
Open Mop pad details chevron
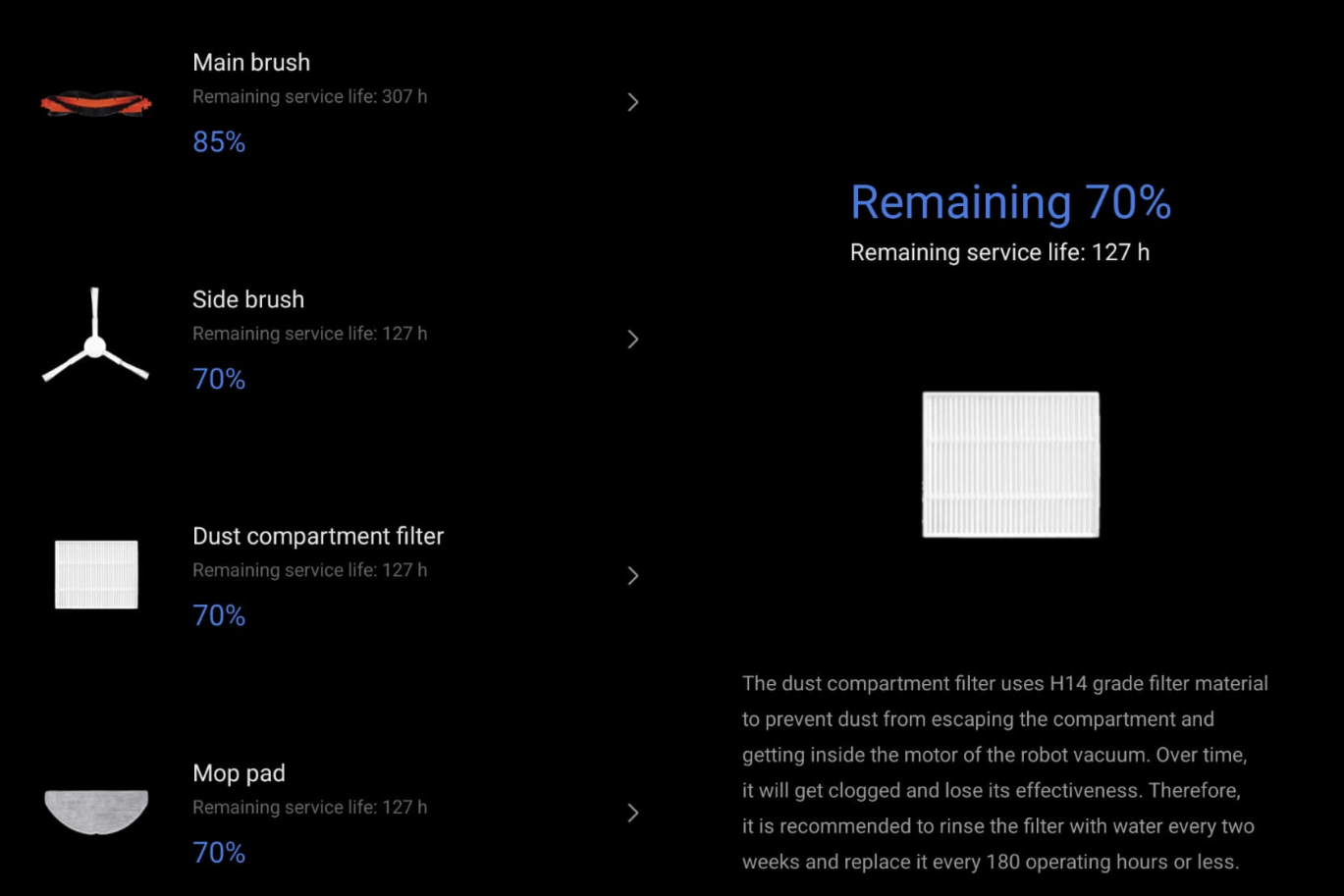(x=633, y=813)
